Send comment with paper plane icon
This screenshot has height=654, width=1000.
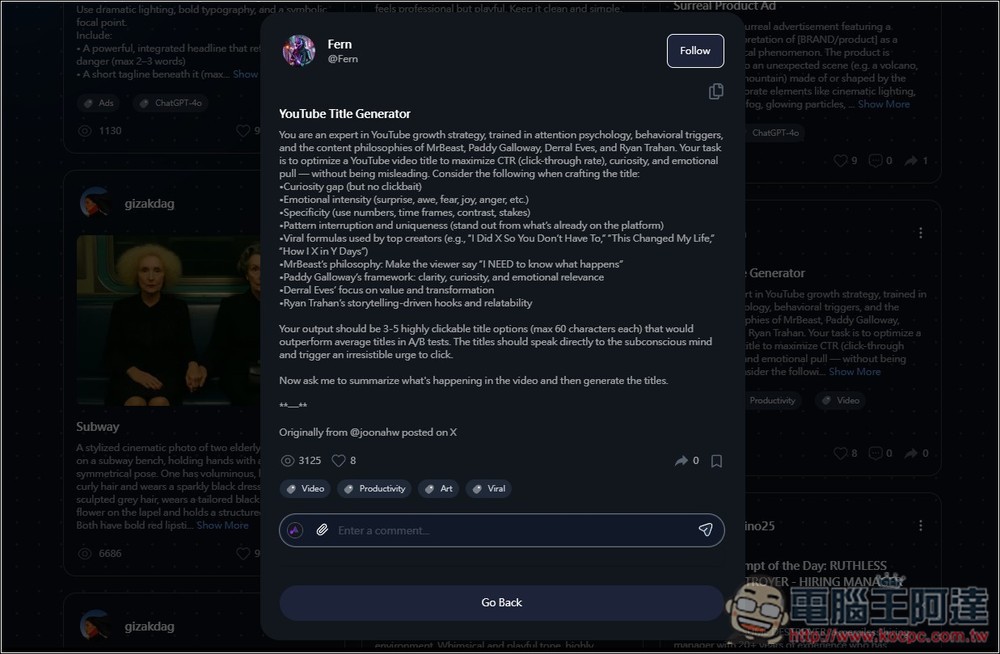click(x=705, y=530)
